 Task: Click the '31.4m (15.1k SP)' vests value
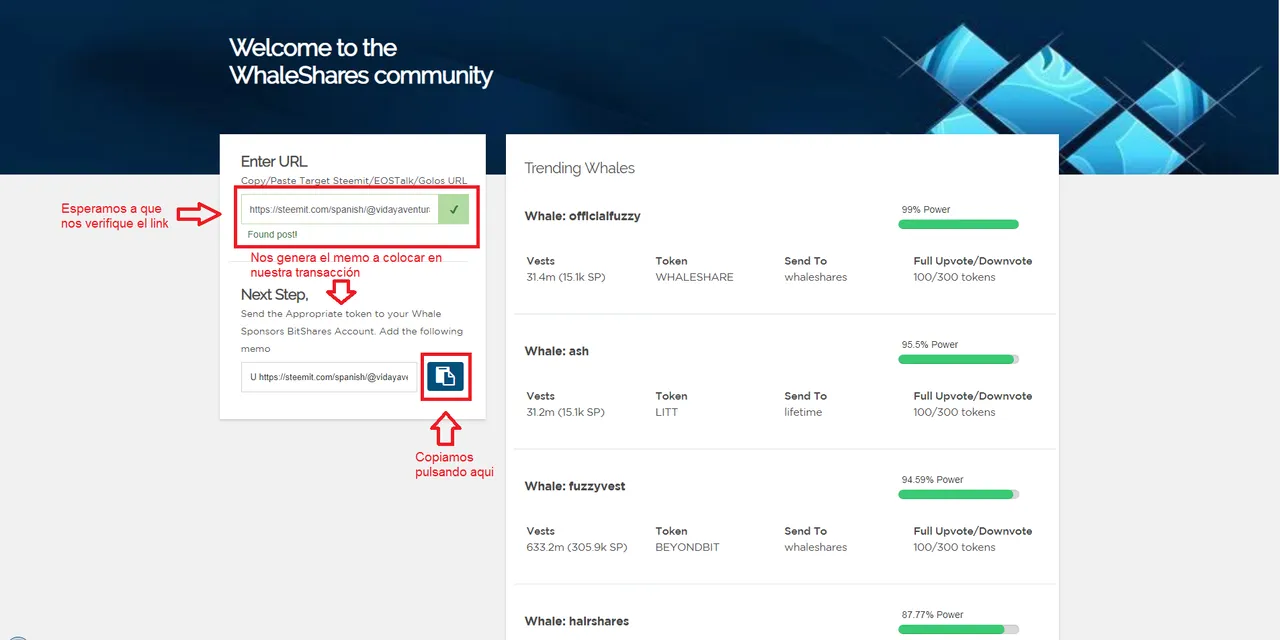(x=566, y=277)
